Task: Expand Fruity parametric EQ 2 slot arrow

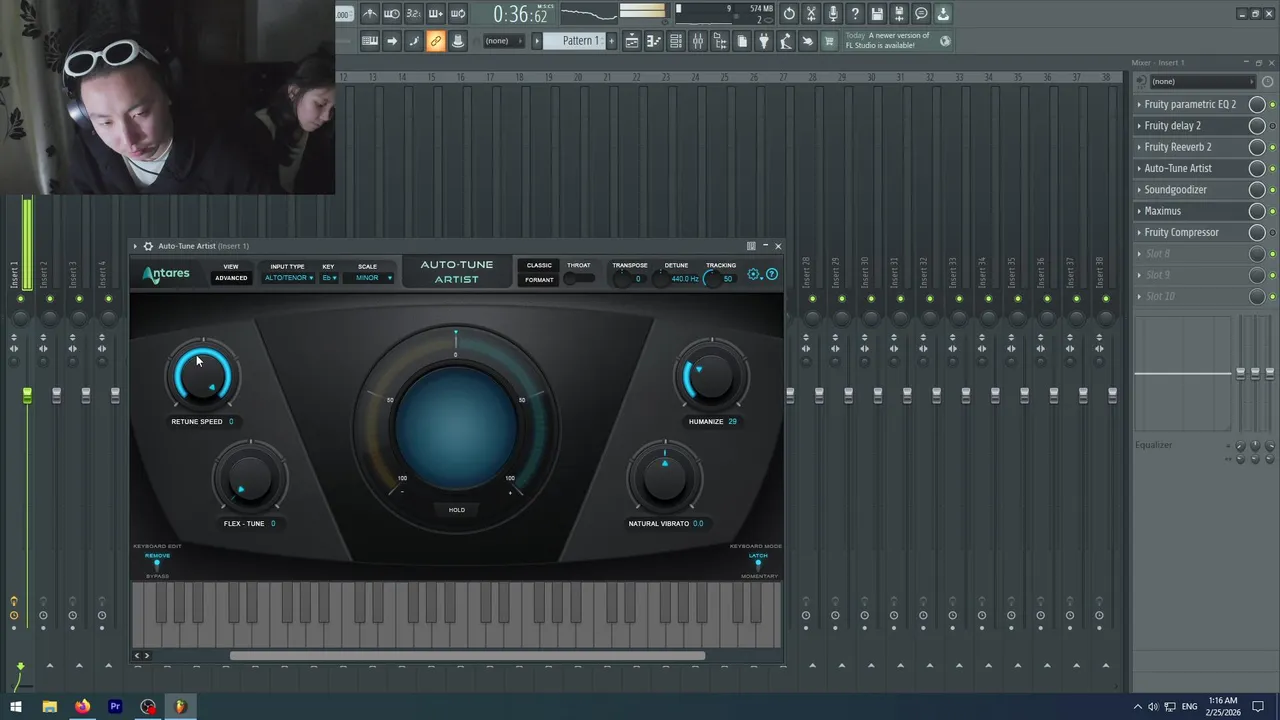Action: pos(1139,104)
